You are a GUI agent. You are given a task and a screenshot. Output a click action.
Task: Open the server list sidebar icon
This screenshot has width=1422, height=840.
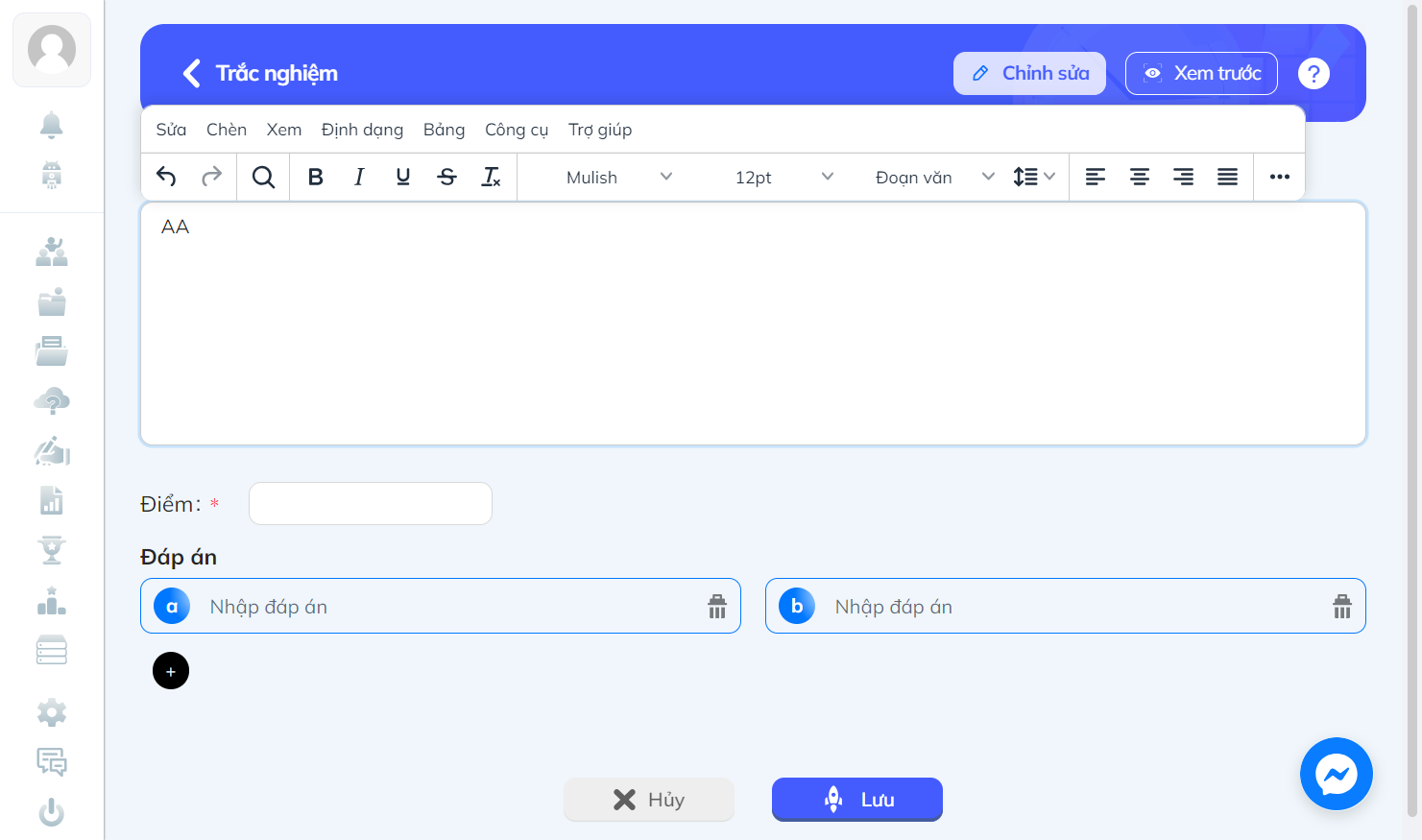[x=52, y=650]
